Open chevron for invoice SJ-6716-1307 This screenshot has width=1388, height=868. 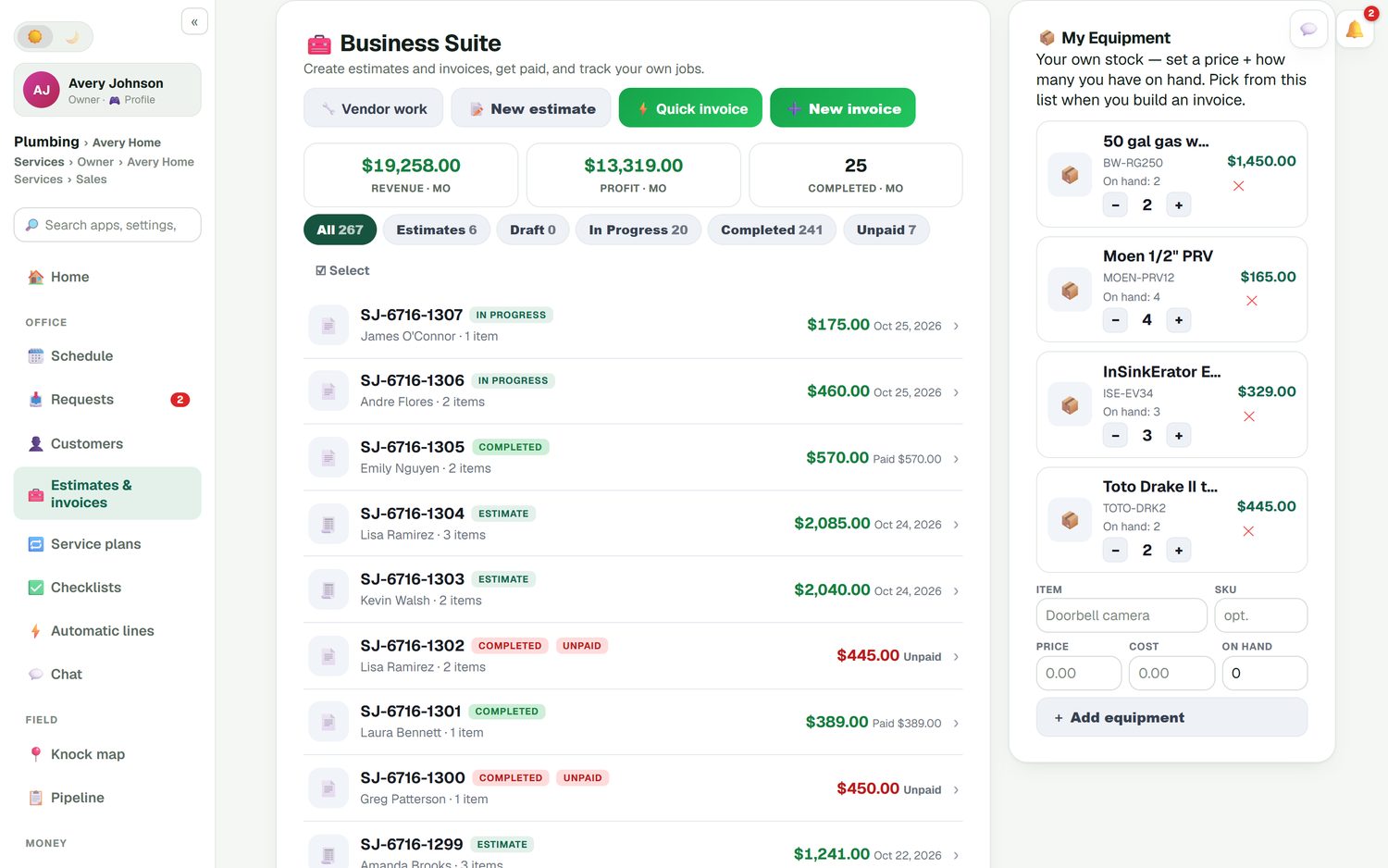tap(956, 326)
